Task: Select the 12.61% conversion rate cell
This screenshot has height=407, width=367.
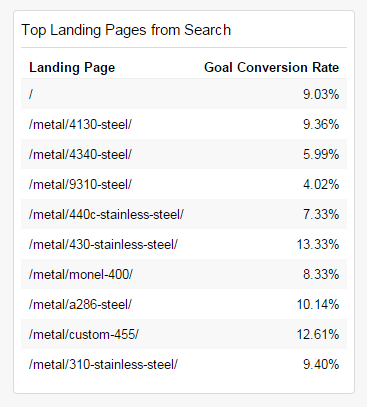Action: [318, 334]
